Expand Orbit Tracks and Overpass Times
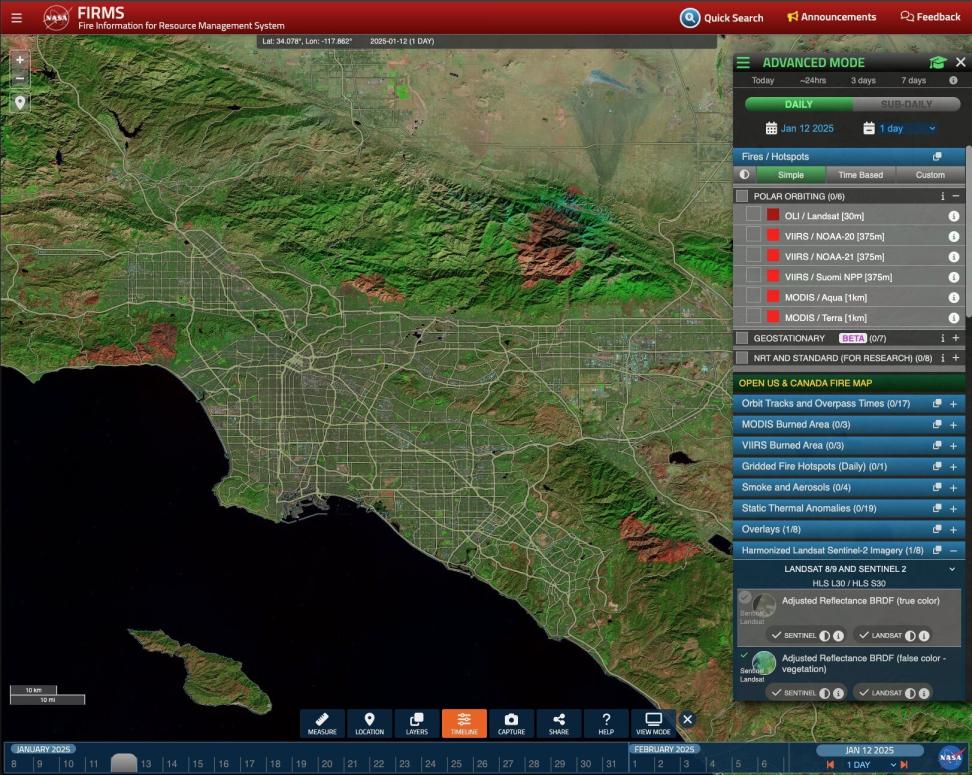The height and width of the screenshot is (775, 972). (953, 404)
